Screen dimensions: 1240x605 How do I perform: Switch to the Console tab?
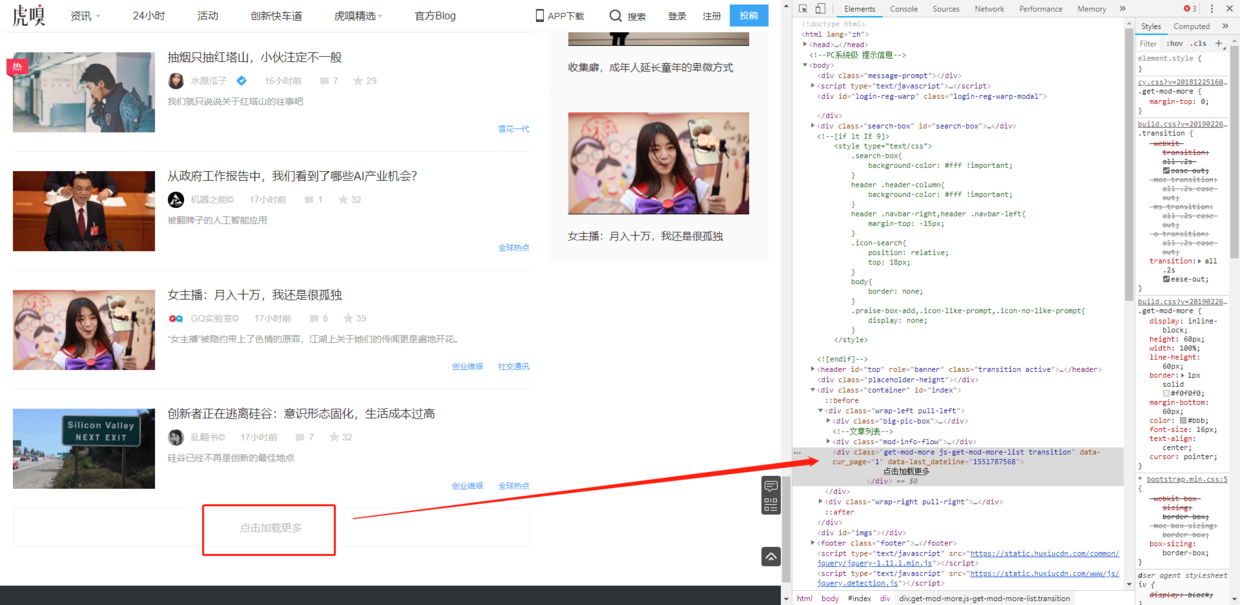(904, 9)
